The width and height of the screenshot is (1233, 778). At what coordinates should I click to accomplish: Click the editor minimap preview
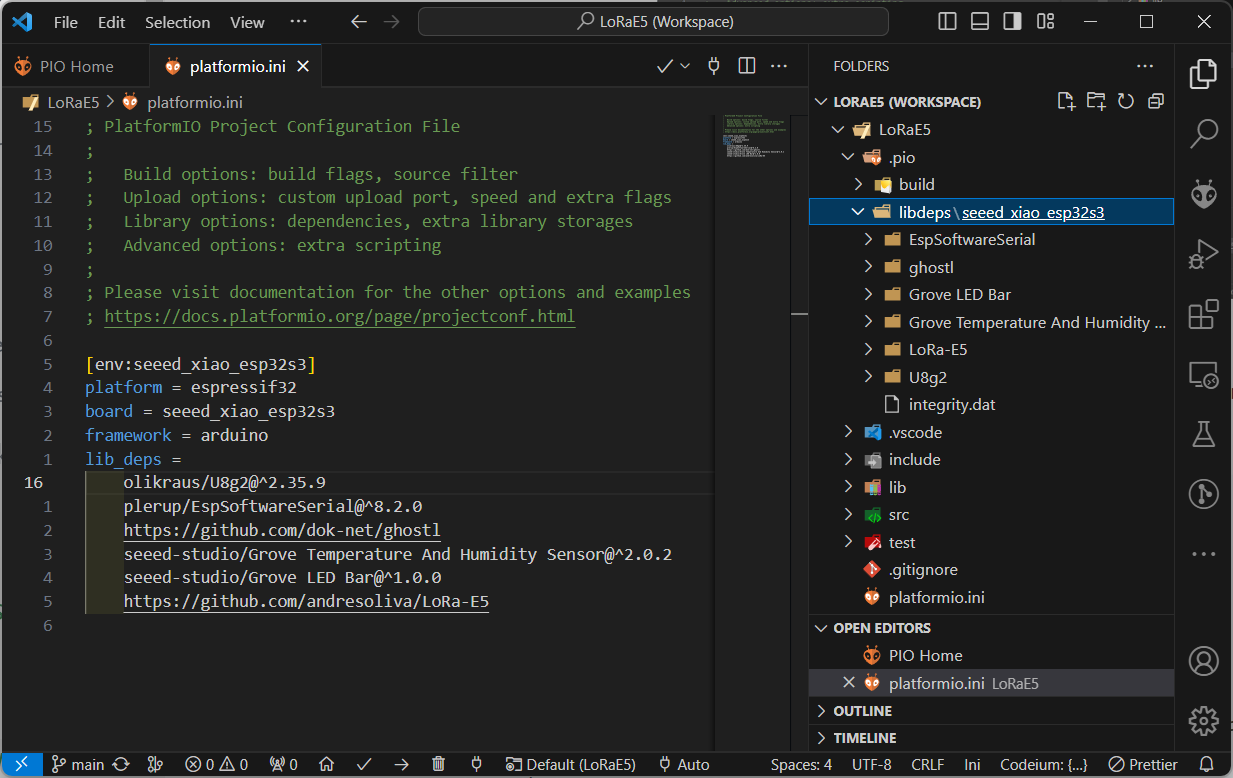point(755,136)
